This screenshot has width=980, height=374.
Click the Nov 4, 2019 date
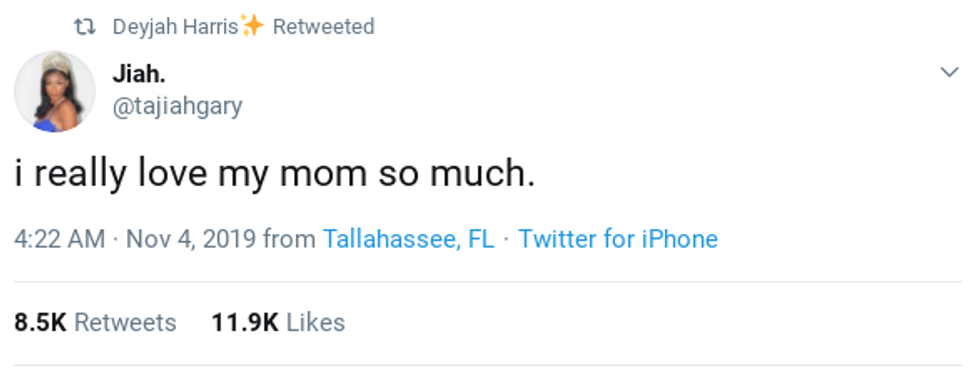[x=191, y=239]
